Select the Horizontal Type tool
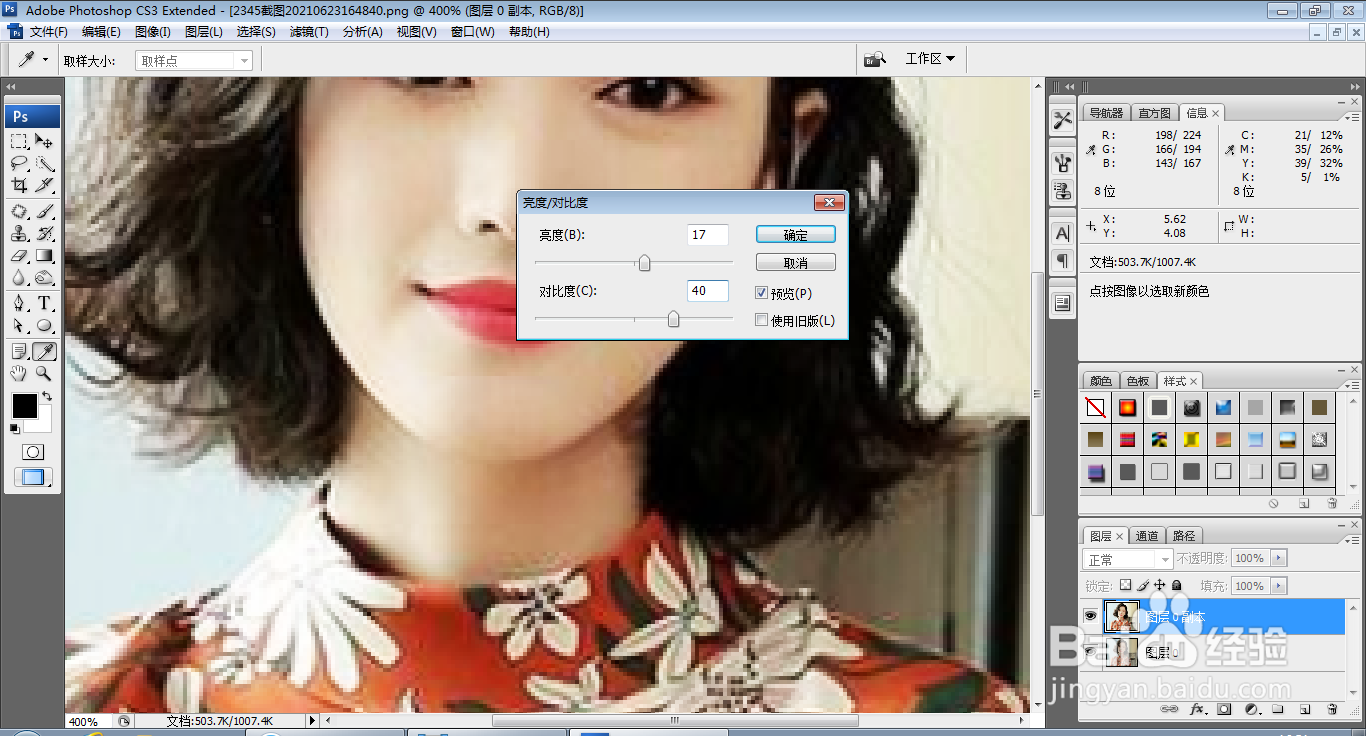 pyautogui.click(x=44, y=304)
